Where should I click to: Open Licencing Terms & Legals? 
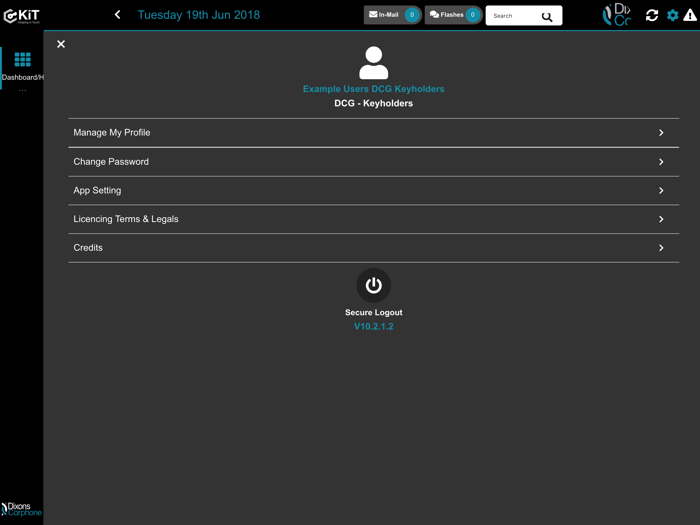(374, 219)
